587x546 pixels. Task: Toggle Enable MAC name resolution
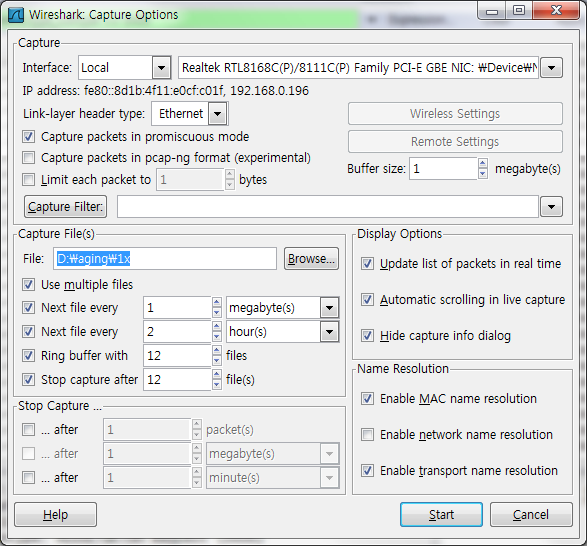click(367, 398)
